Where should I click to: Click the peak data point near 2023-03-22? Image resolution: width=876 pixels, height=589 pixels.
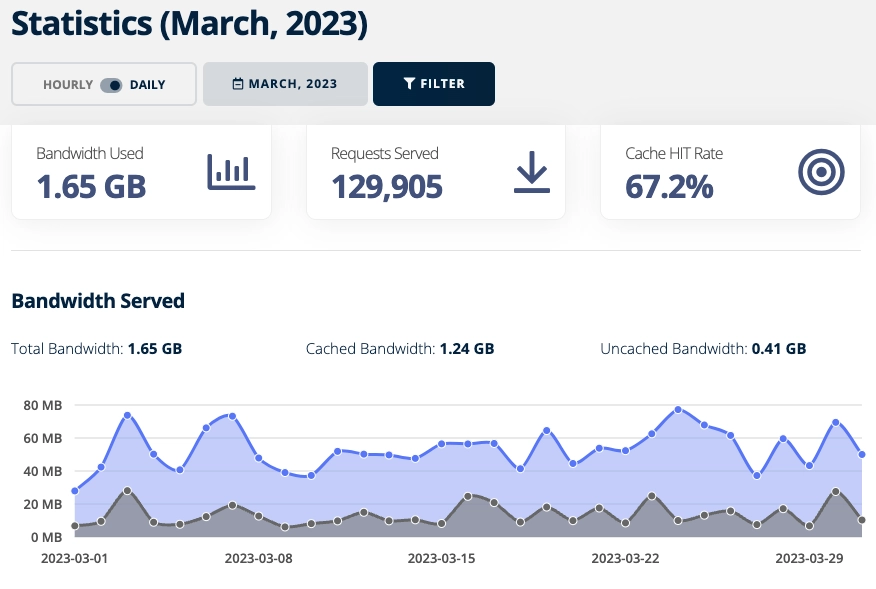pyautogui.click(x=677, y=409)
